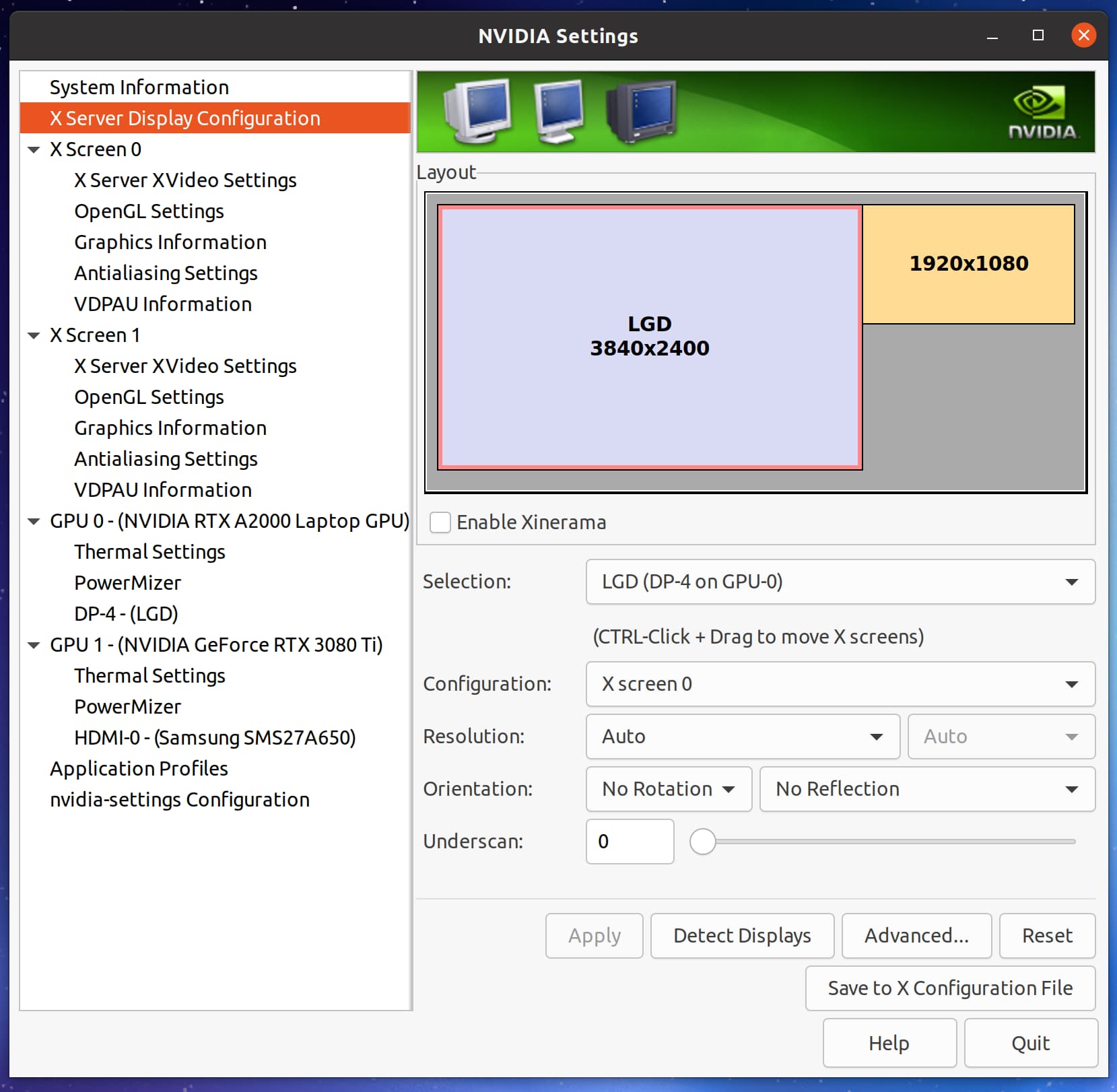Open the Resolution dropdown set to Auto
Image resolution: width=1117 pixels, height=1092 pixels.
tap(742, 737)
